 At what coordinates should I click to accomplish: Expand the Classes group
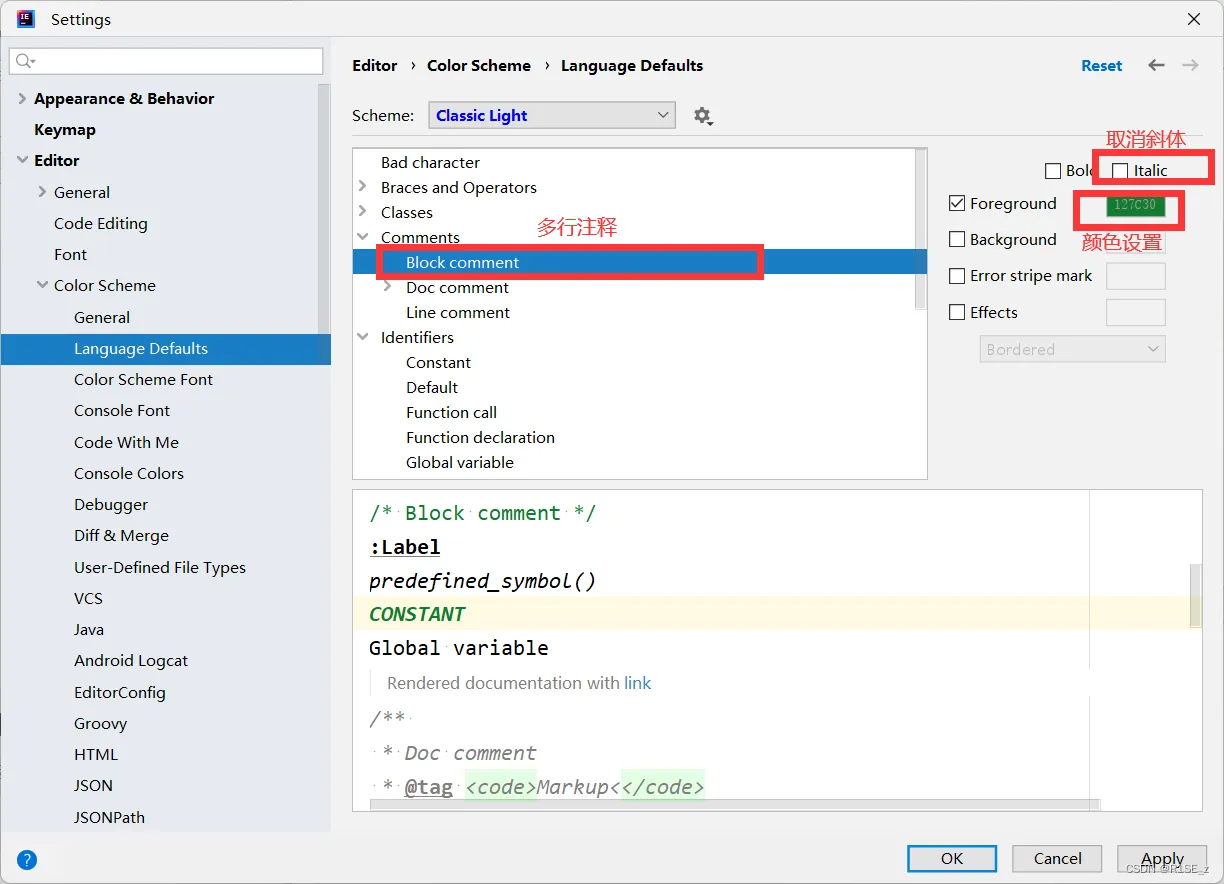363,212
